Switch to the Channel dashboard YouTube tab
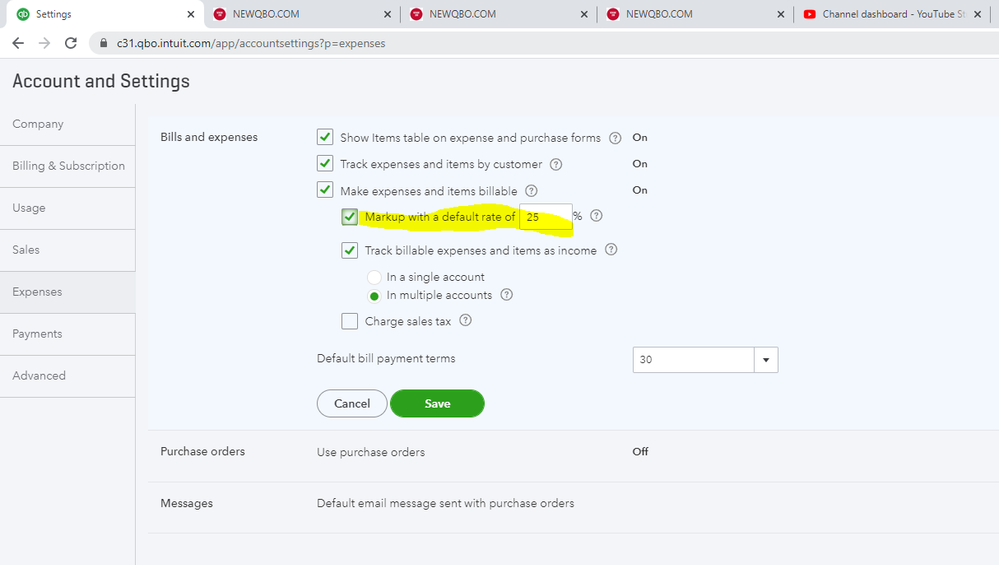Screen dimensions: 999x565 (x=892, y=14)
